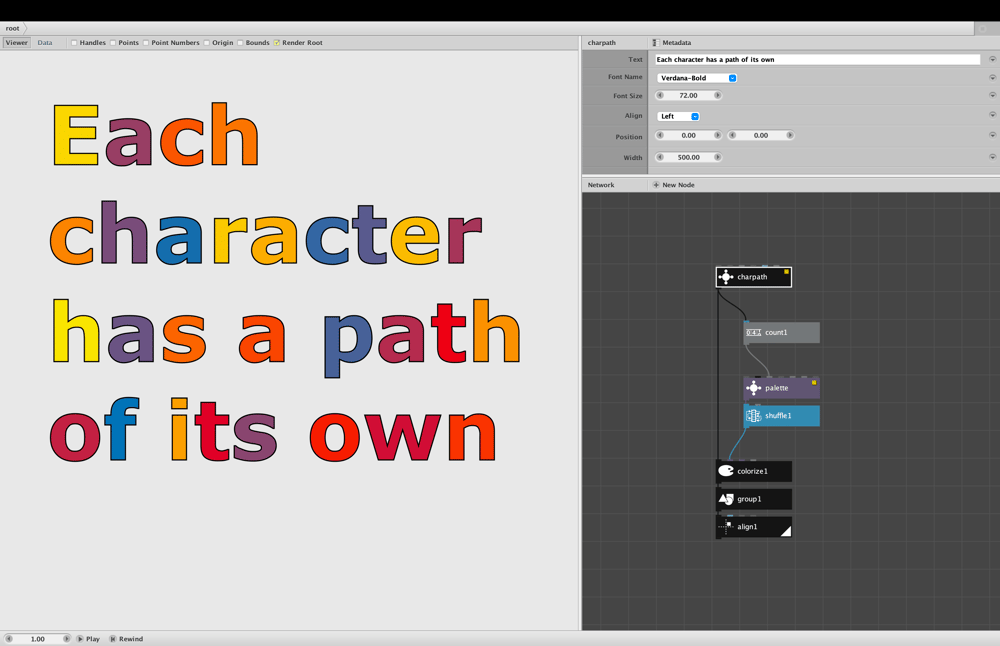Click the palette node icon
This screenshot has height=646, width=1000.
(754, 388)
